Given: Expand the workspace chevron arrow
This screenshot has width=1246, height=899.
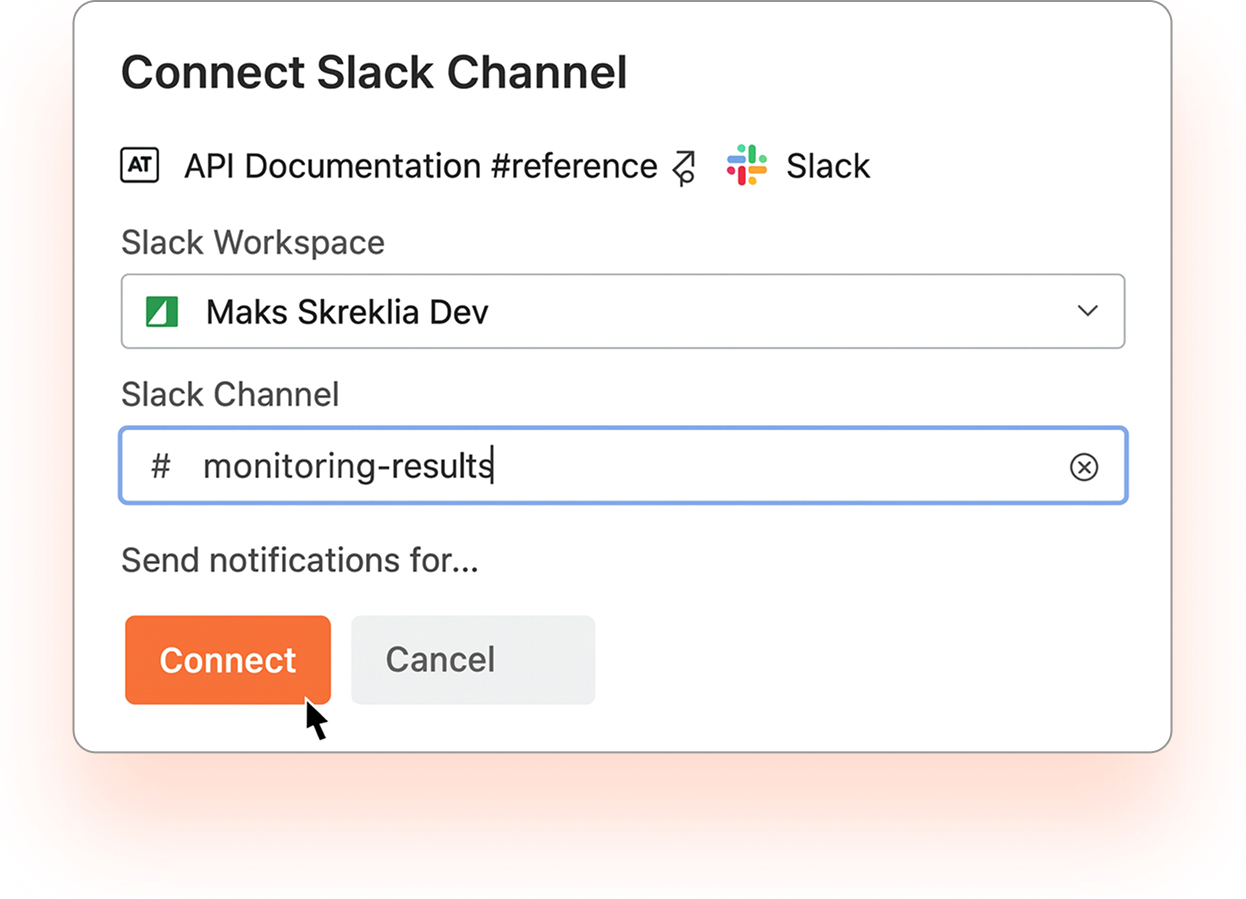Looking at the screenshot, I should point(1087,311).
